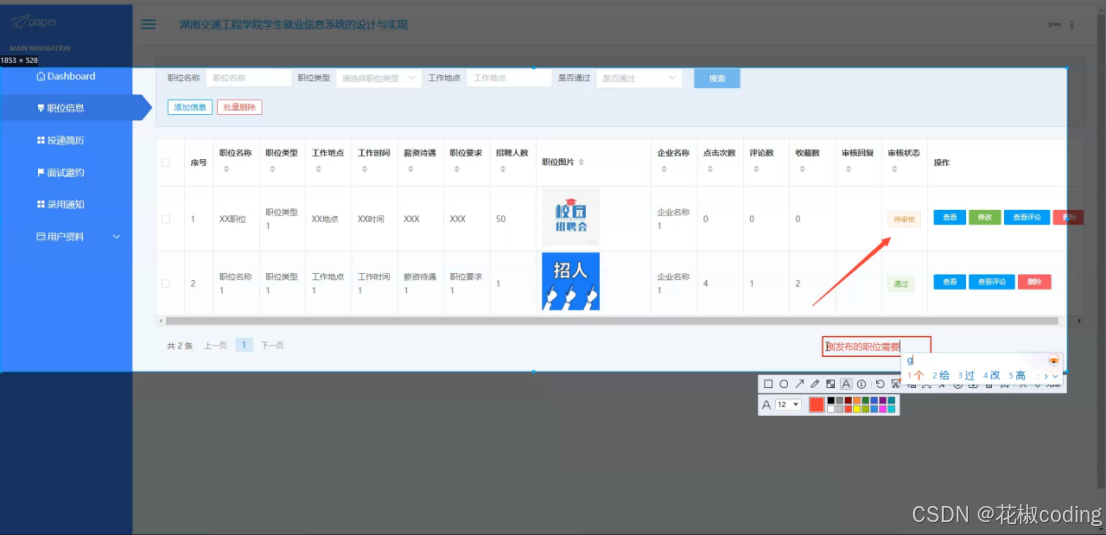Open 录用通知 in the sidebar
The width and height of the screenshot is (1106, 535).
tap(61, 204)
